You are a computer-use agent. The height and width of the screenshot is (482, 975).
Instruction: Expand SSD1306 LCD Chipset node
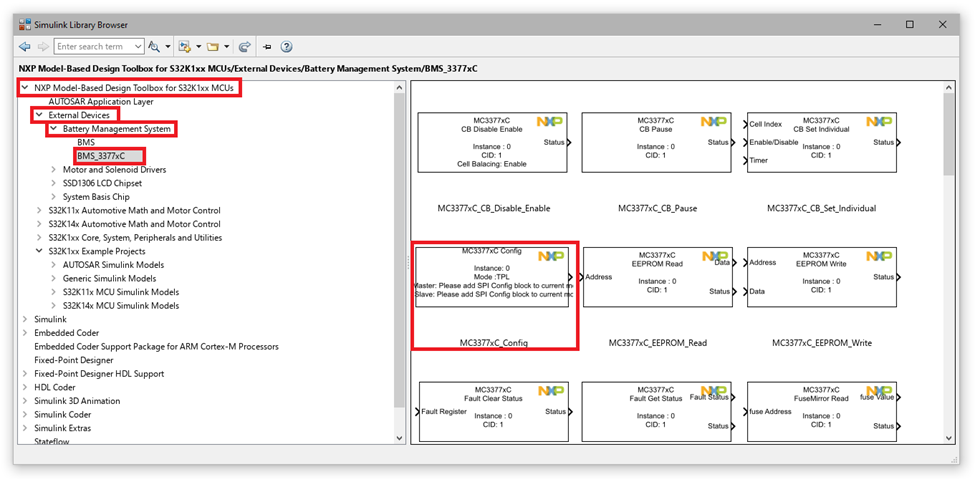point(53,183)
